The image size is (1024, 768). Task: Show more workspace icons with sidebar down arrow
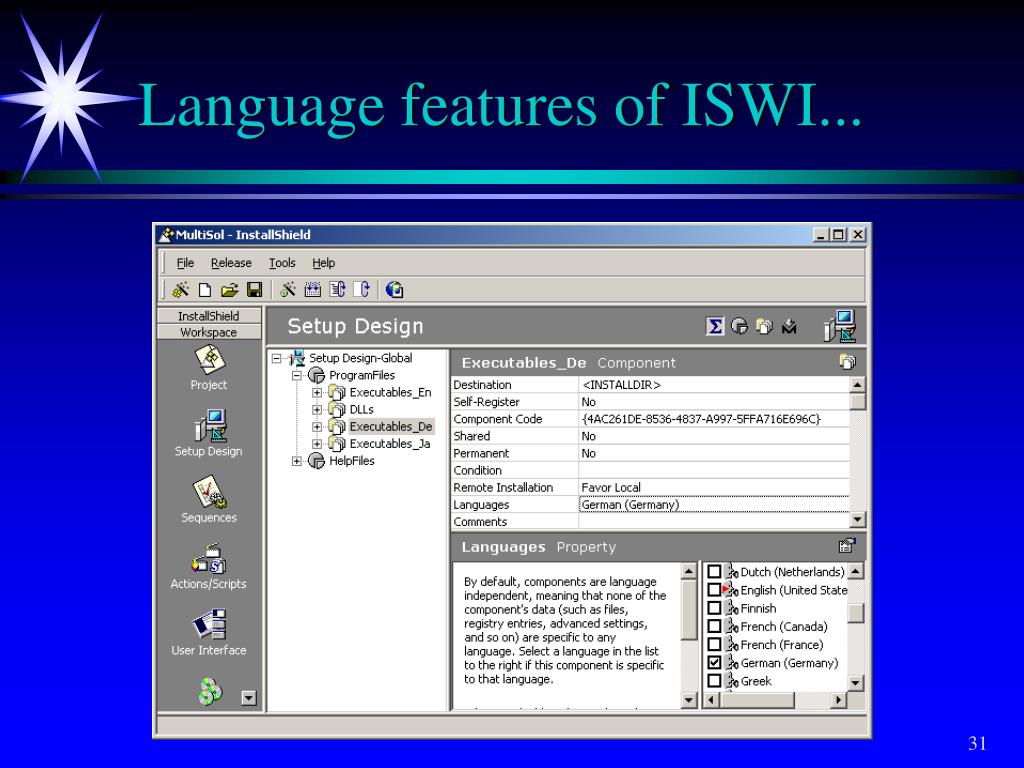coord(248,697)
